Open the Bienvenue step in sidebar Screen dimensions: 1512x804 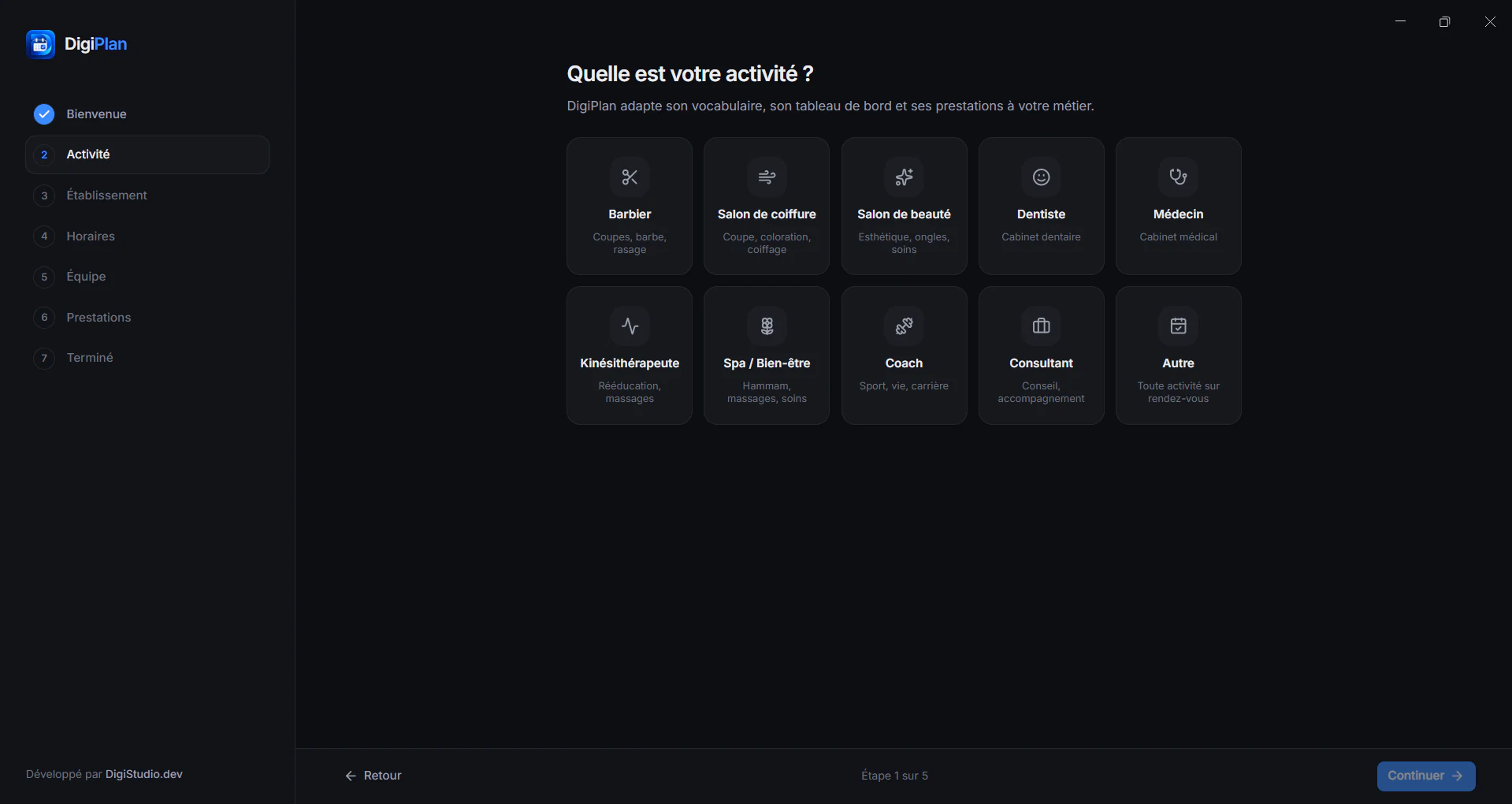pos(147,114)
